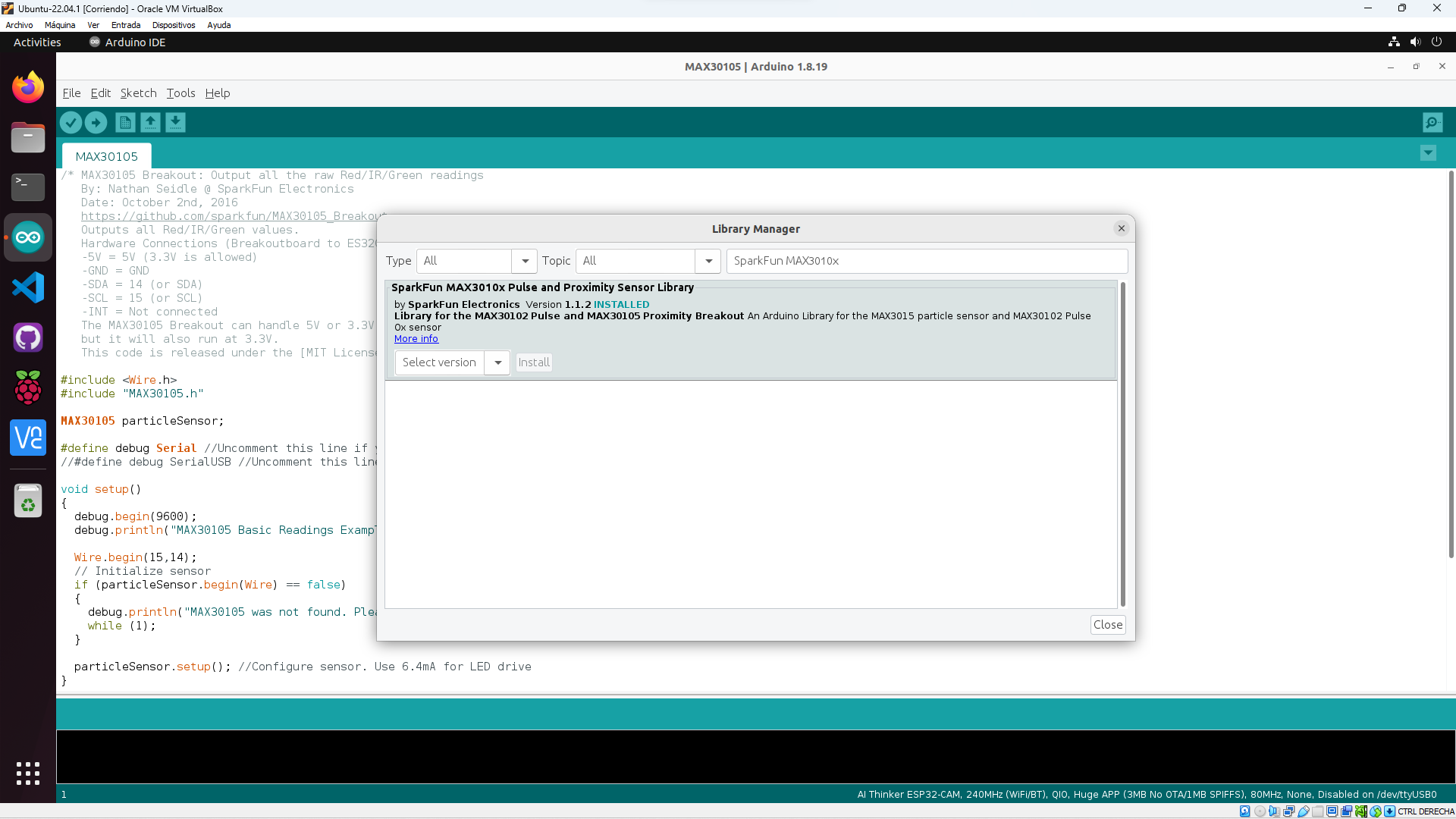Open the Sketch menu
The width and height of the screenshot is (1456, 819).
(138, 93)
